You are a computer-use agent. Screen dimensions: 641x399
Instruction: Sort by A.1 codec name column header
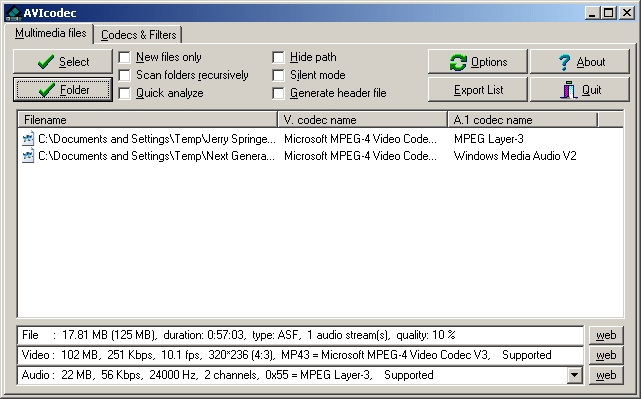pyautogui.click(x=522, y=120)
